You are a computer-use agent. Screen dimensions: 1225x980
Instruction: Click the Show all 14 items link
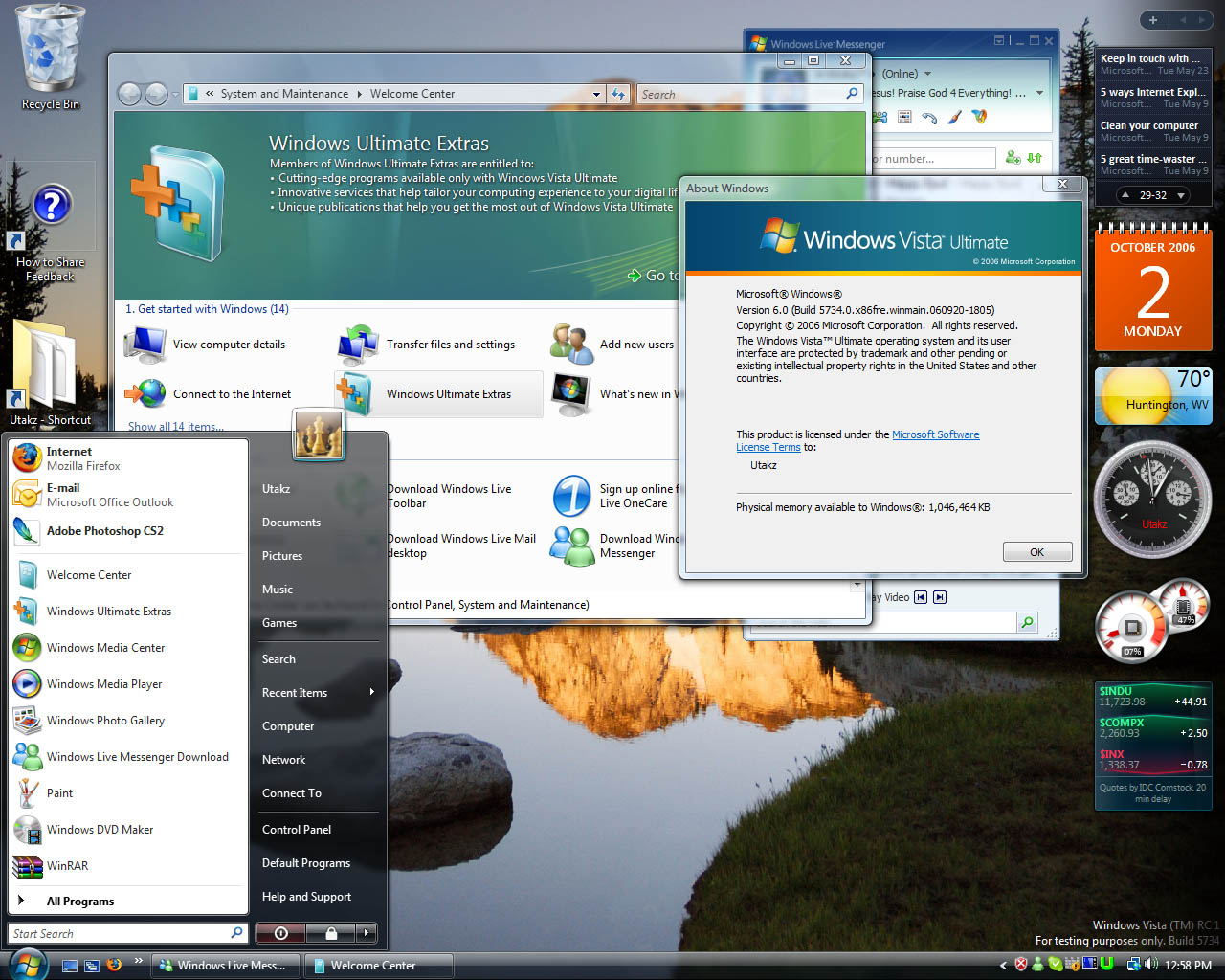(x=176, y=427)
